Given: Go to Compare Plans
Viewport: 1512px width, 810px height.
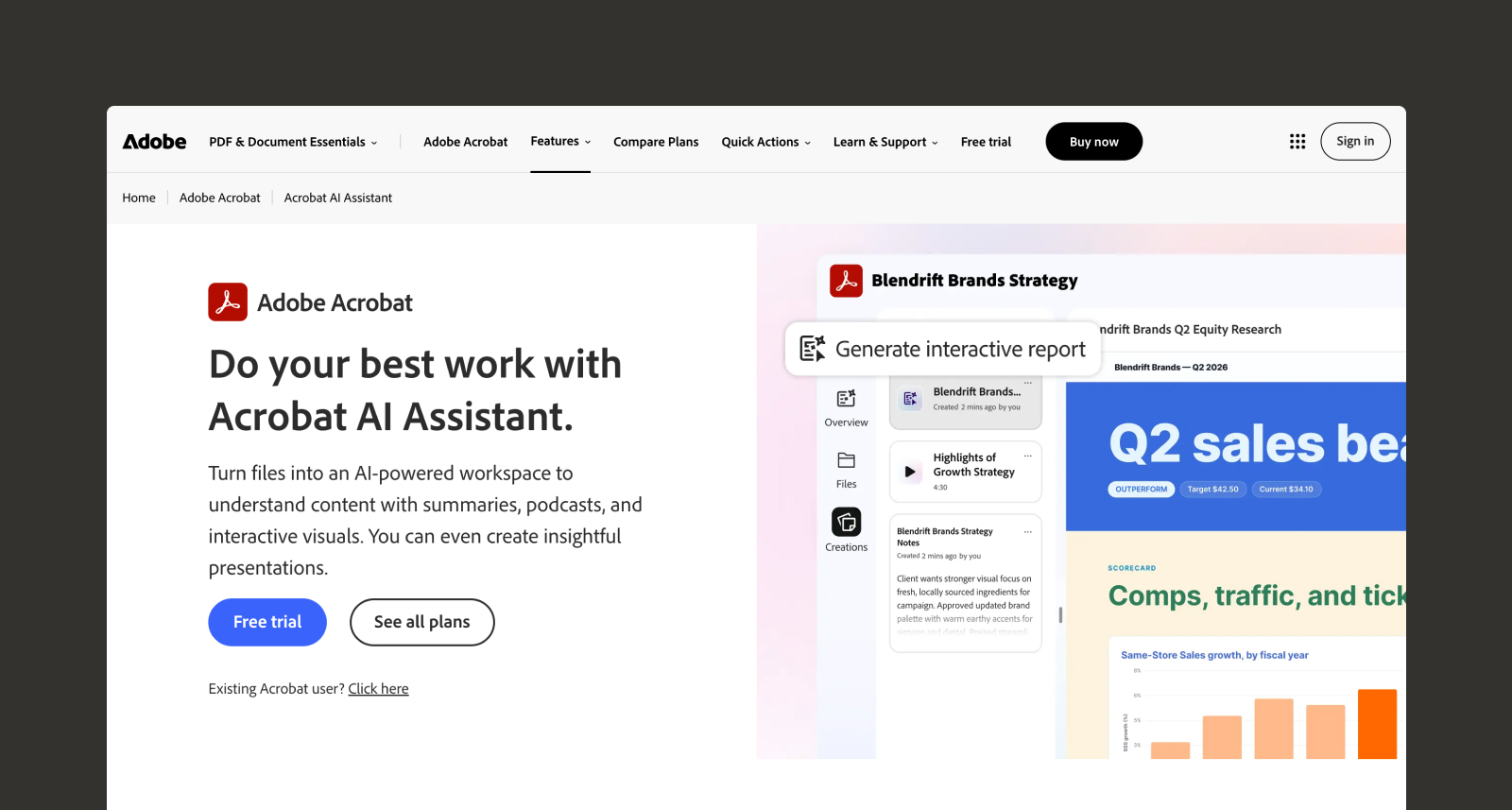Looking at the screenshot, I should pos(656,142).
